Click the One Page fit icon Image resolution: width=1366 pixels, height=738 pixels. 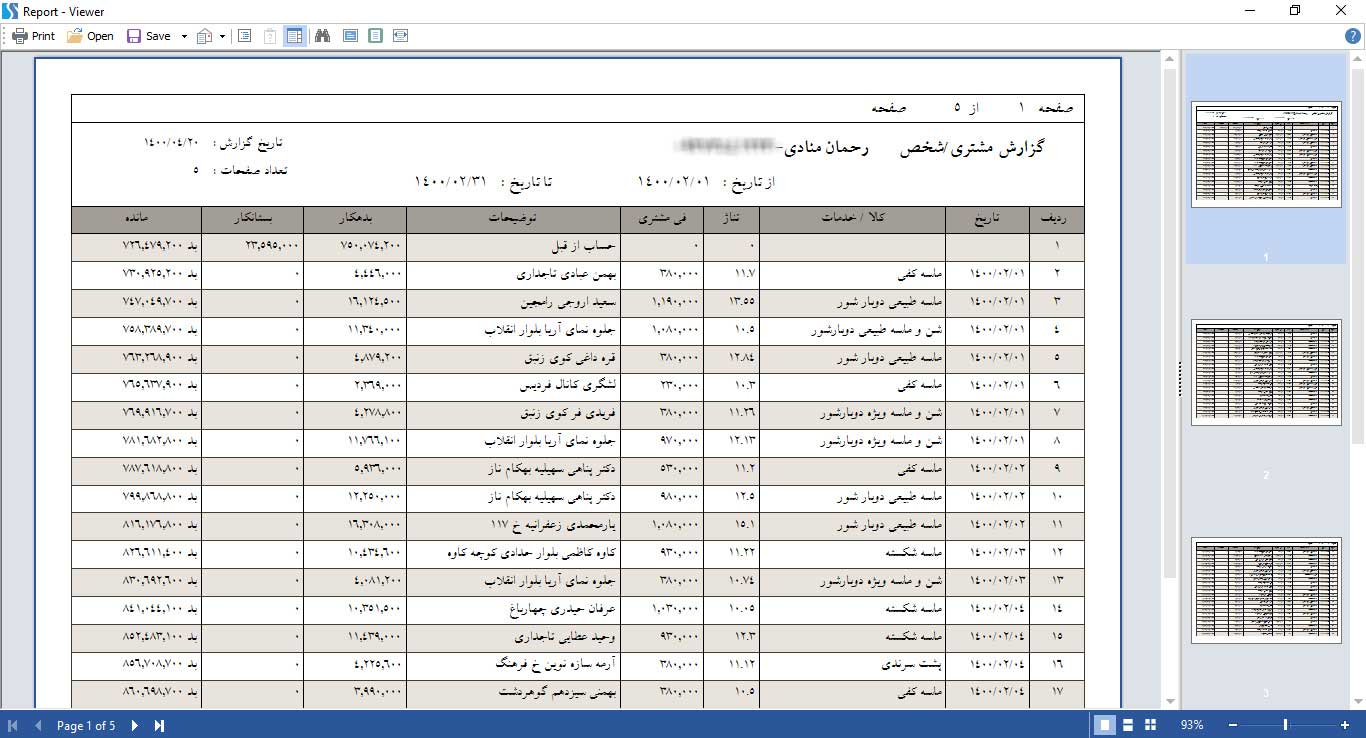click(375, 36)
